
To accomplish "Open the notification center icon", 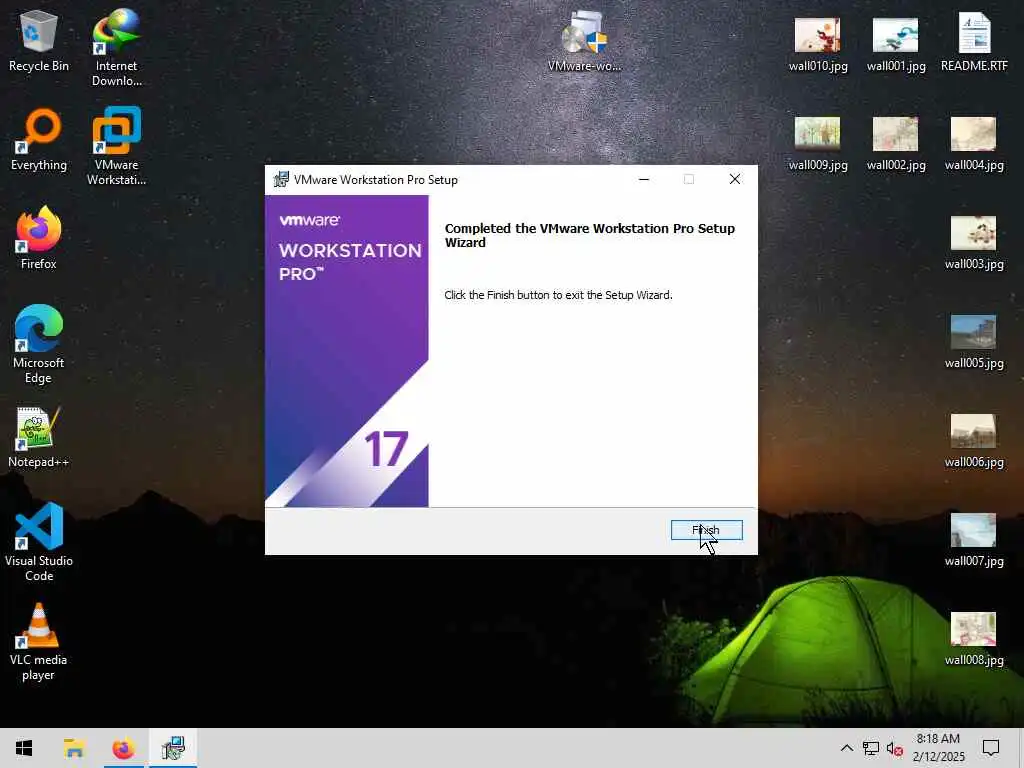I will [x=991, y=748].
